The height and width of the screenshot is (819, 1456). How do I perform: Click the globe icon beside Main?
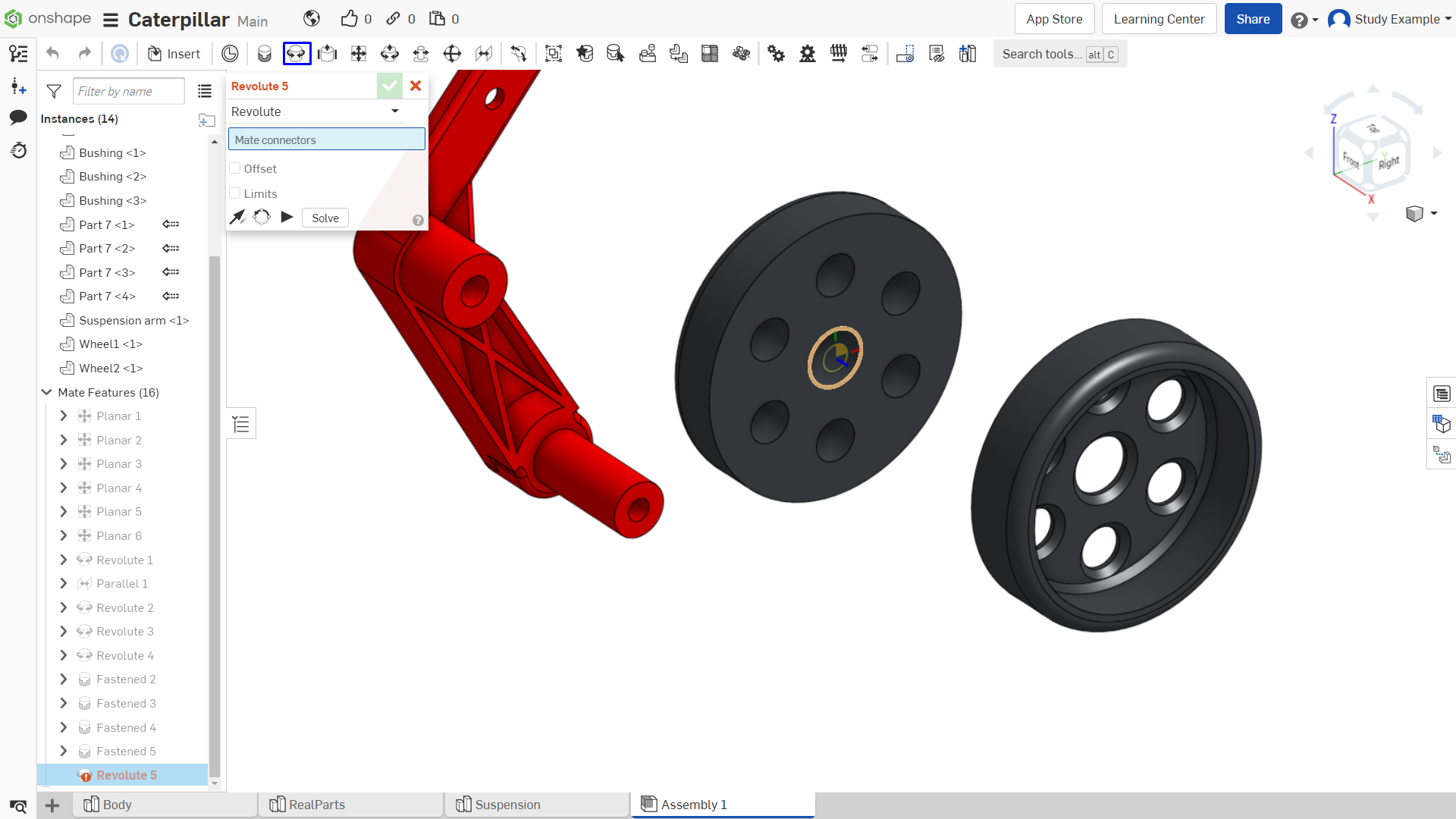[312, 19]
